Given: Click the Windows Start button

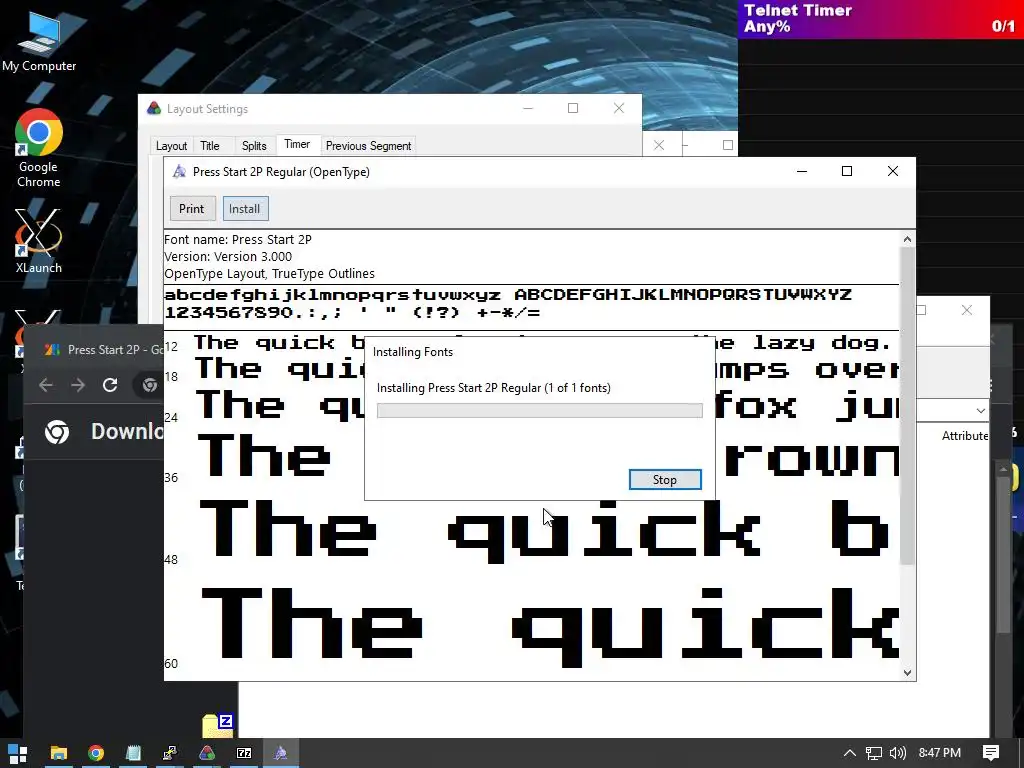Looking at the screenshot, I should click(x=18, y=753).
